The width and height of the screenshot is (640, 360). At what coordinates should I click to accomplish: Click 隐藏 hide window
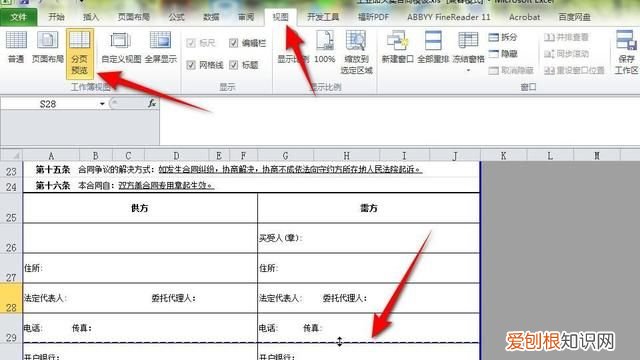503,53
